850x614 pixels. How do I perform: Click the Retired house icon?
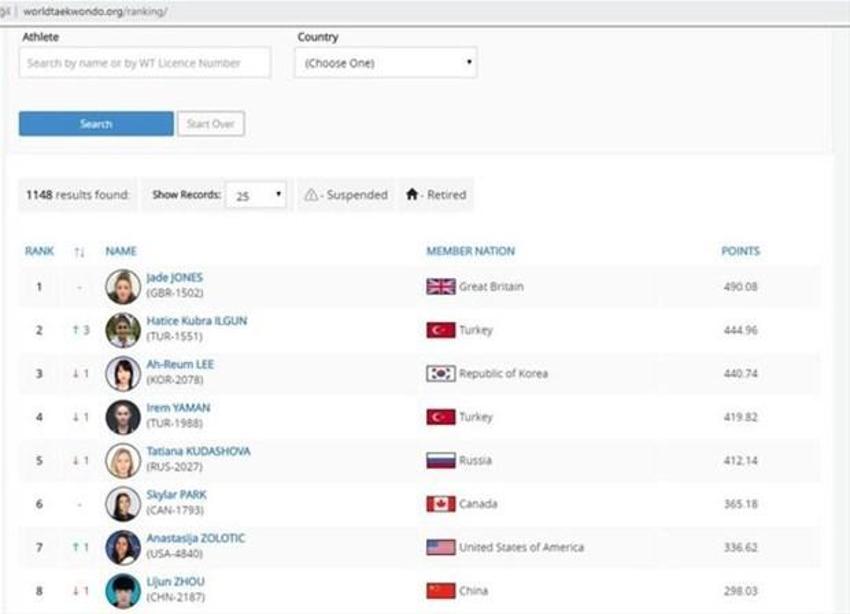coord(412,195)
